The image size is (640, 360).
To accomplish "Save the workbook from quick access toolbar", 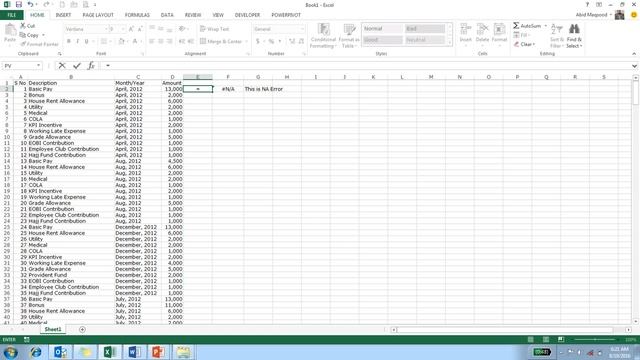I will tap(18, 4).
